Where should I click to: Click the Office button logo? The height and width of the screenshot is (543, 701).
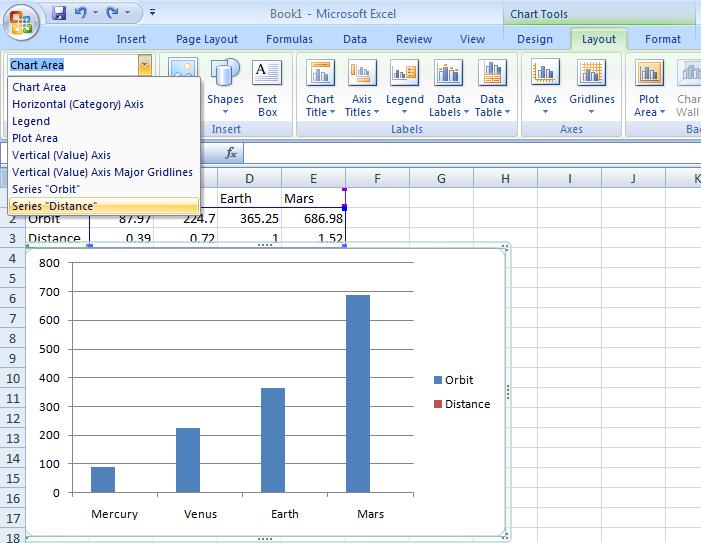tap(23, 20)
